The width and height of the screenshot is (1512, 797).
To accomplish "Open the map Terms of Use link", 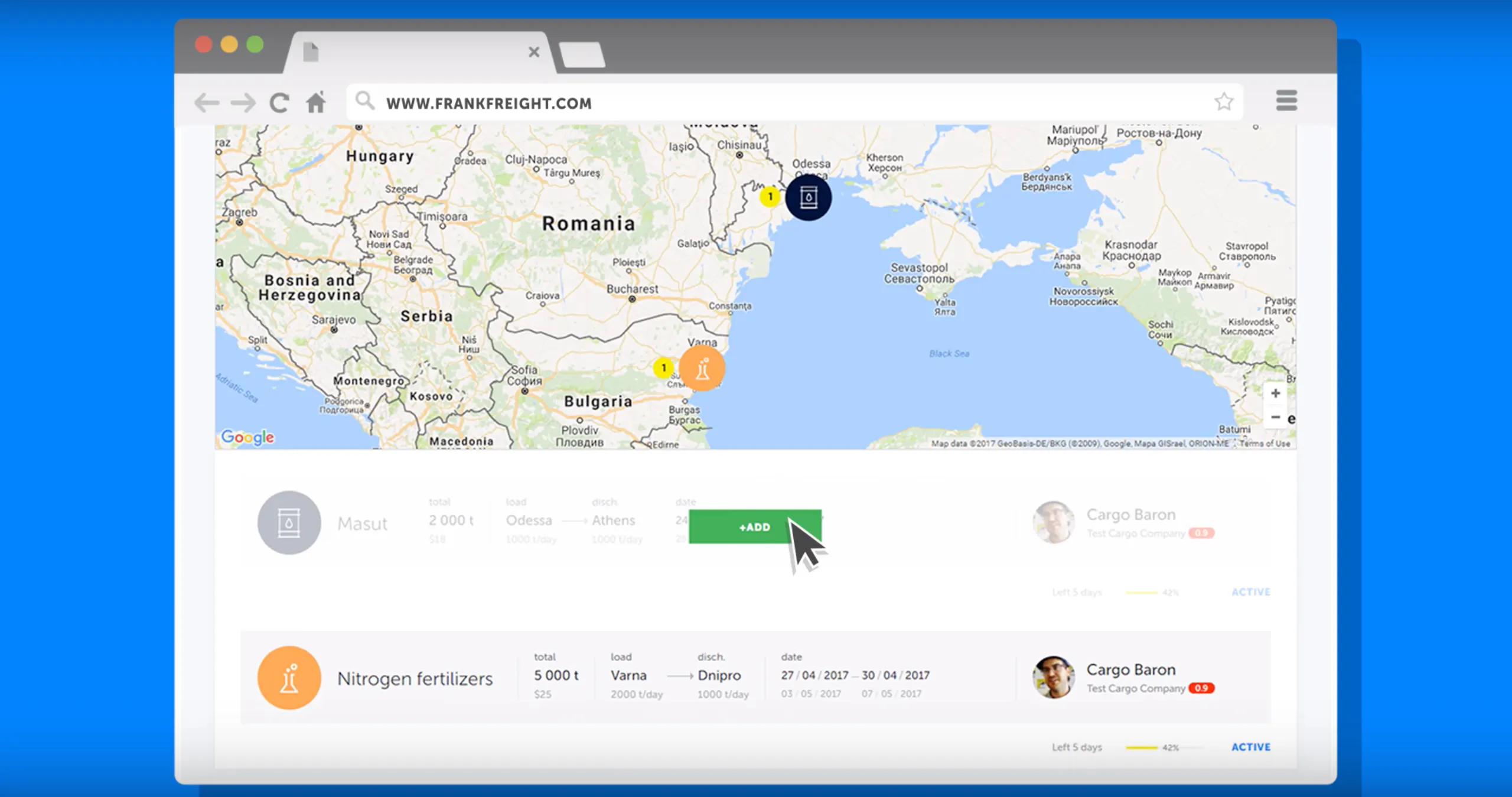I will 1265,444.
